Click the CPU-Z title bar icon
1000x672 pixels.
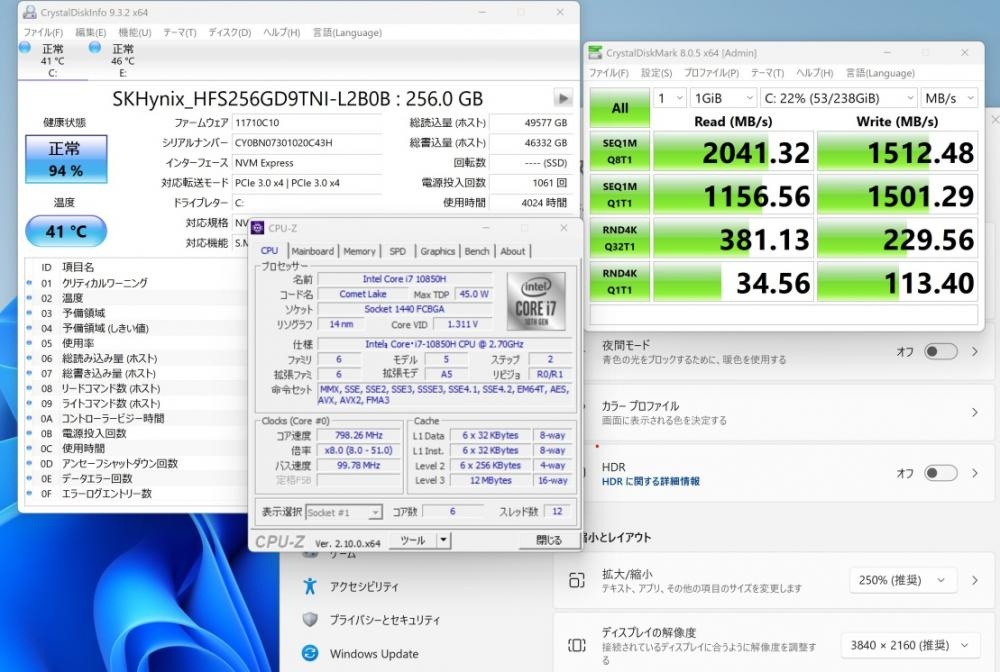(x=258, y=228)
